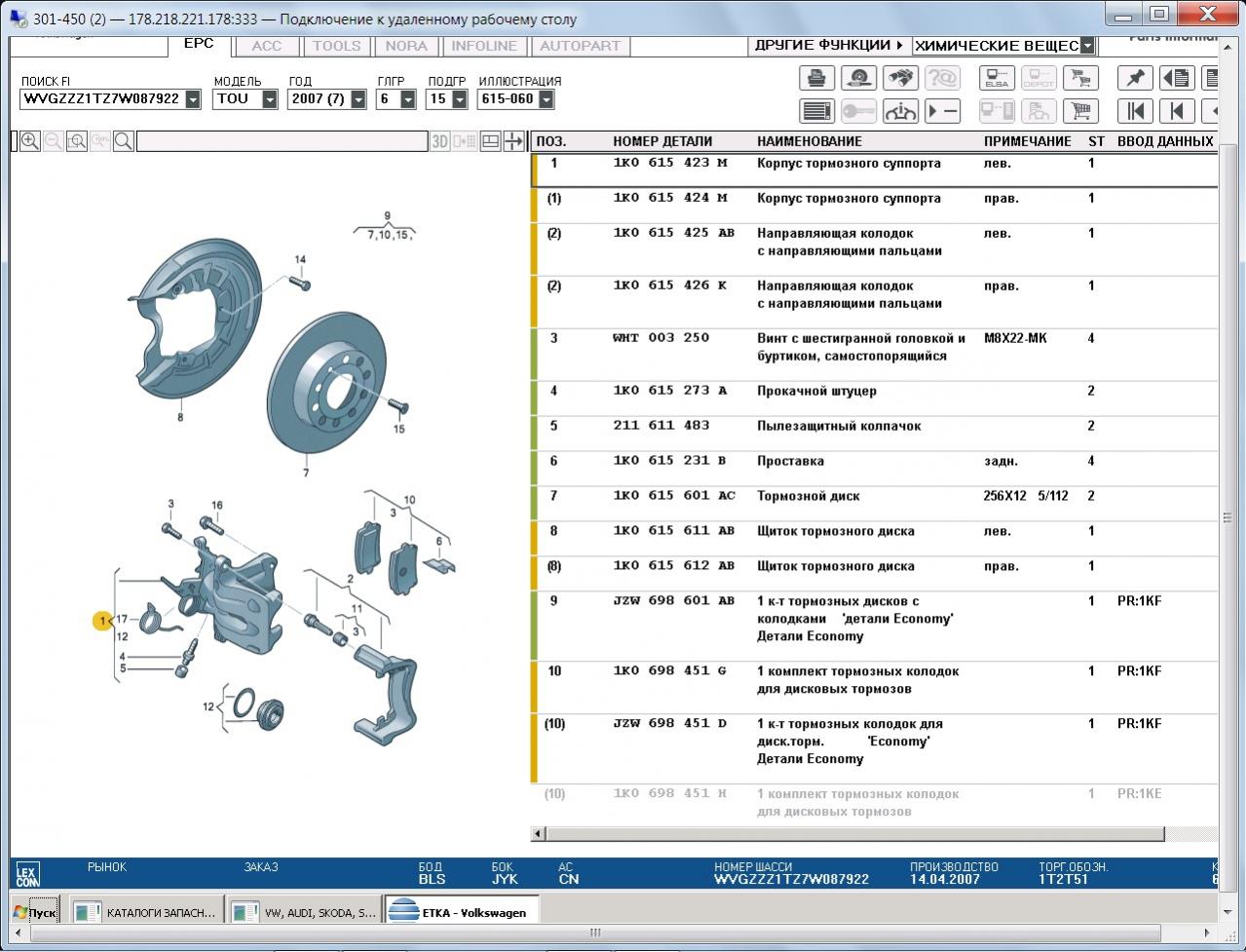Open the МОДЕЛЬ dropdown showing TOU
This screenshot has height=952, width=1246.
[x=270, y=99]
